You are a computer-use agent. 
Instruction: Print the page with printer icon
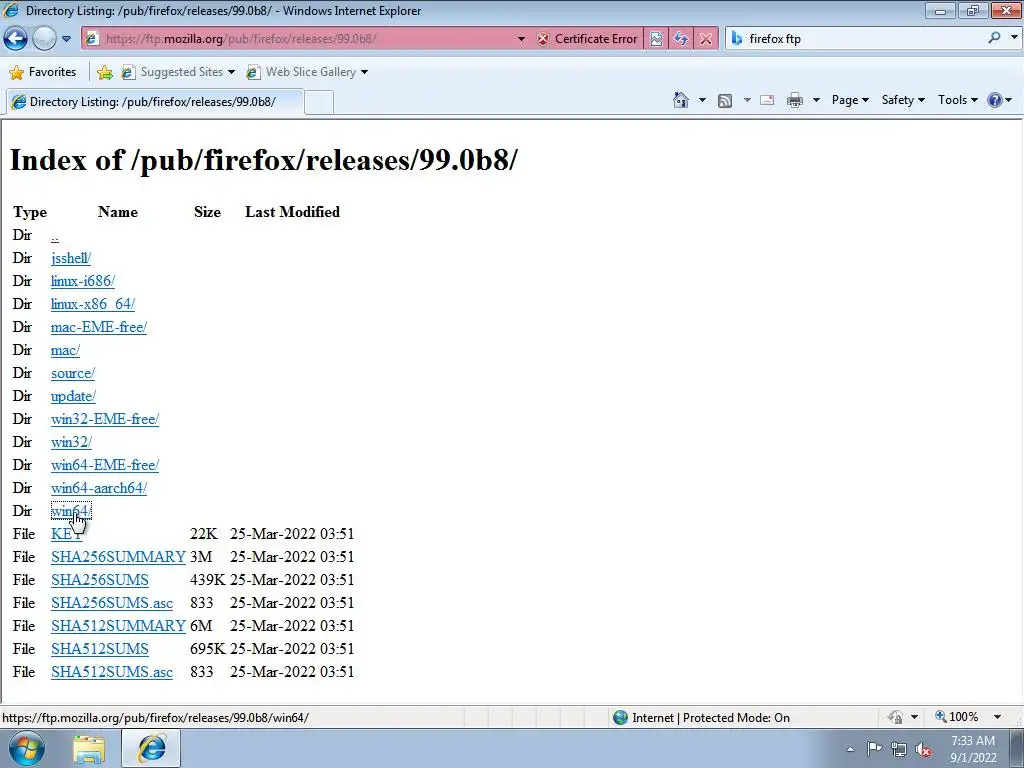click(x=795, y=100)
